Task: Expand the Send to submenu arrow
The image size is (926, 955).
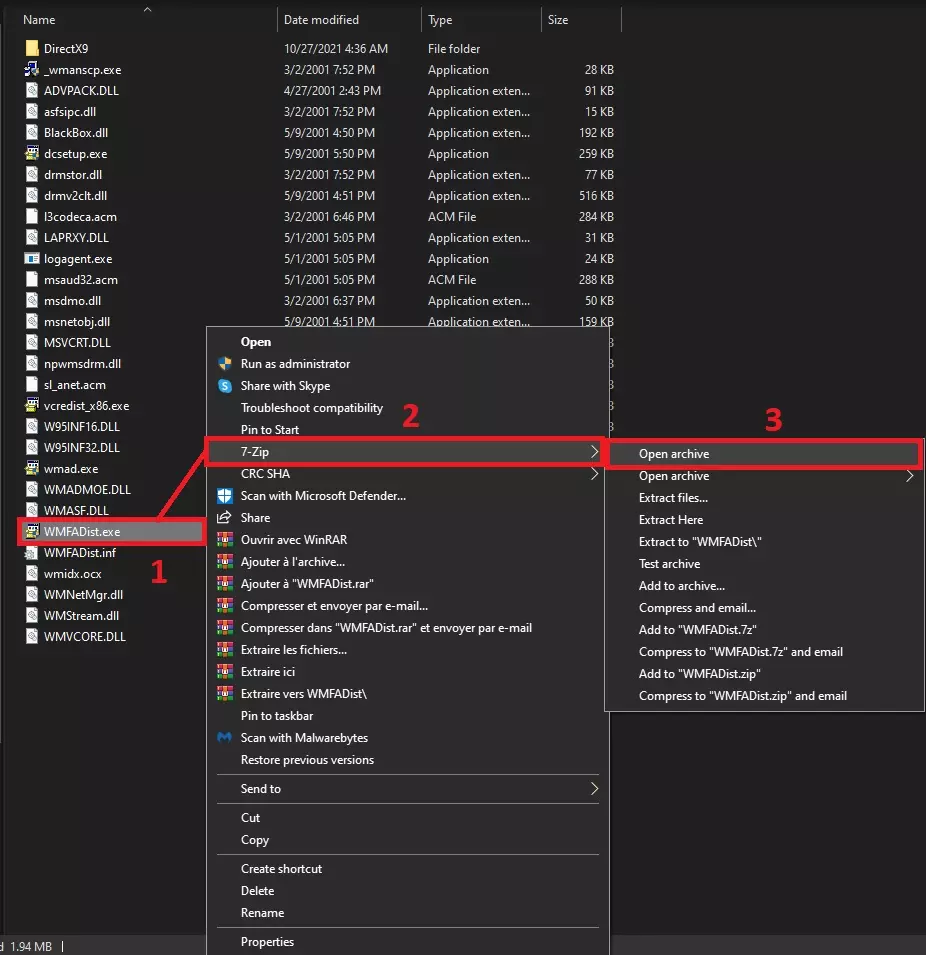Action: pyautogui.click(x=594, y=789)
